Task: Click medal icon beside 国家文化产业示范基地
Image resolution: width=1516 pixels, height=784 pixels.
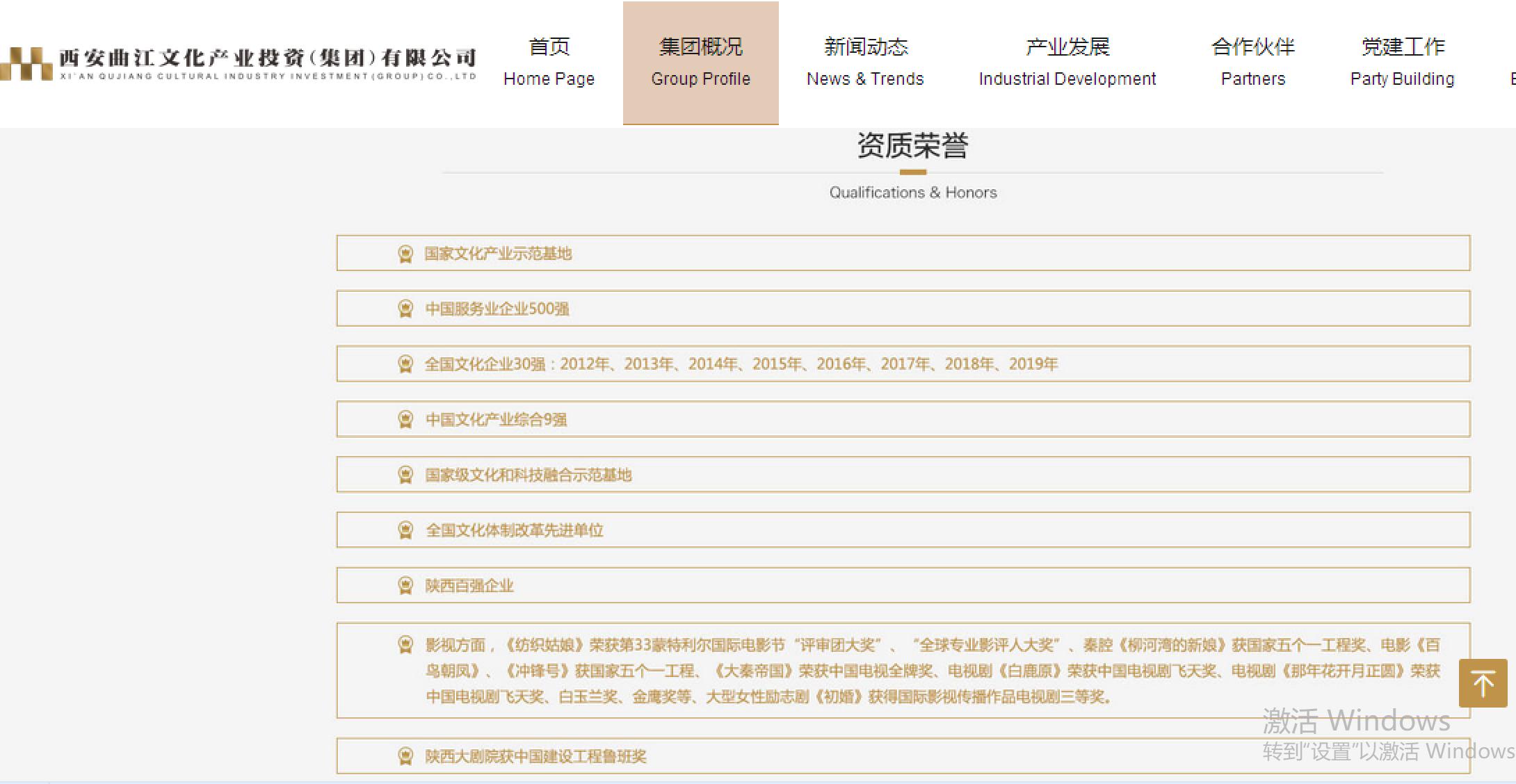Action: pos(405,254)
